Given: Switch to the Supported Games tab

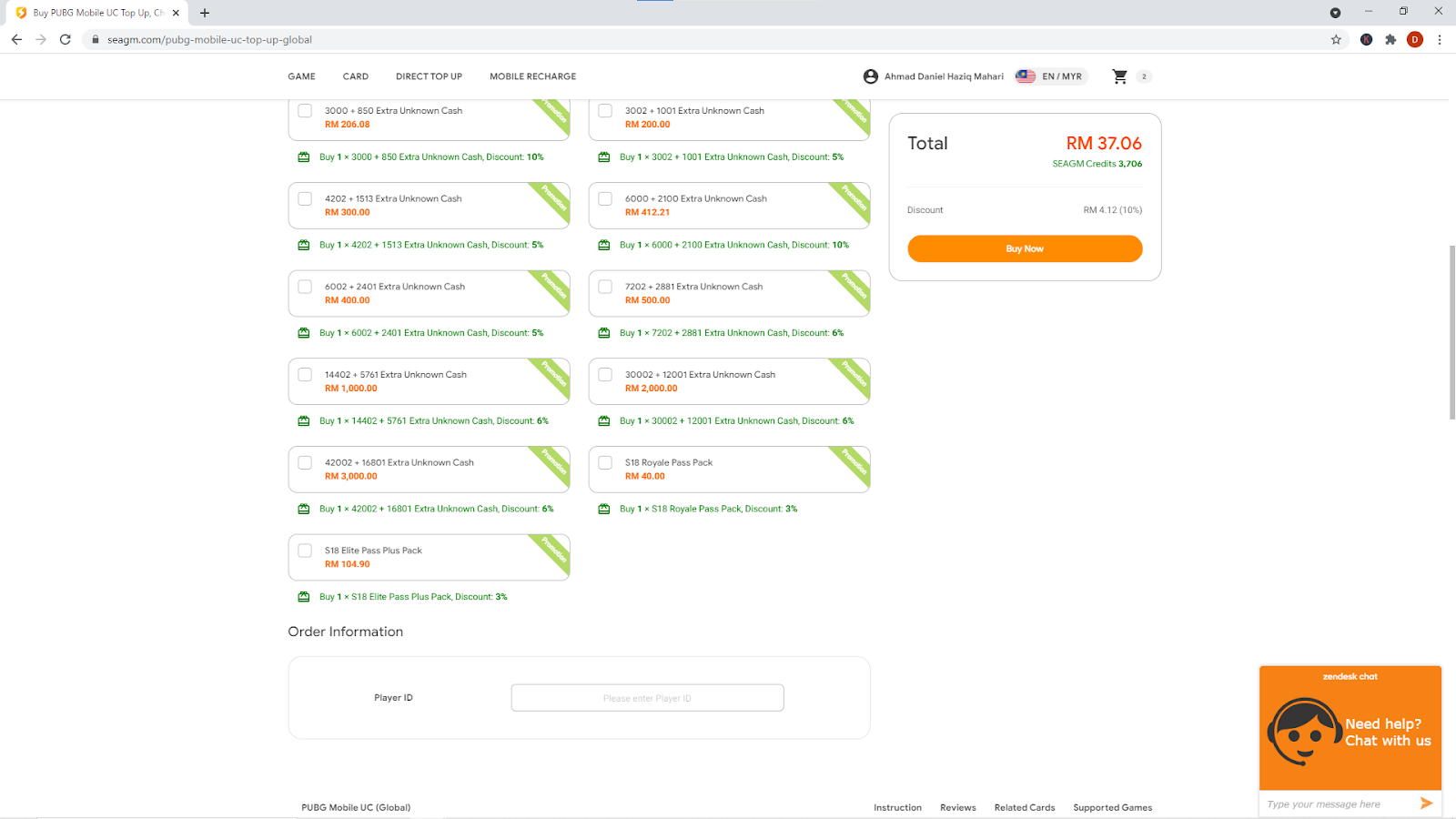Looking at the screenshot, I should click(x=1113, y=807).
